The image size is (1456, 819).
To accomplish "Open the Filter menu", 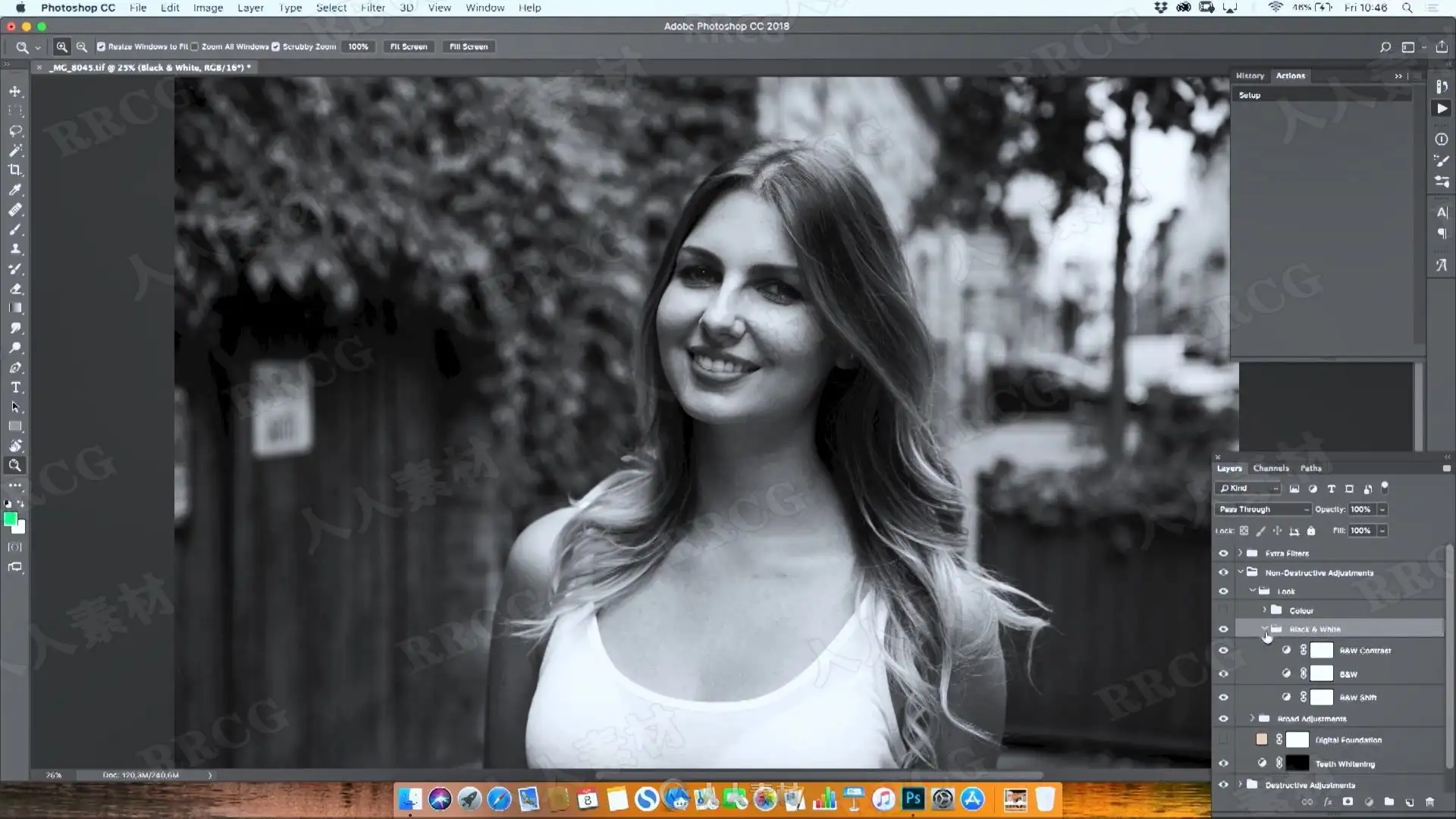I will point(372,8).
